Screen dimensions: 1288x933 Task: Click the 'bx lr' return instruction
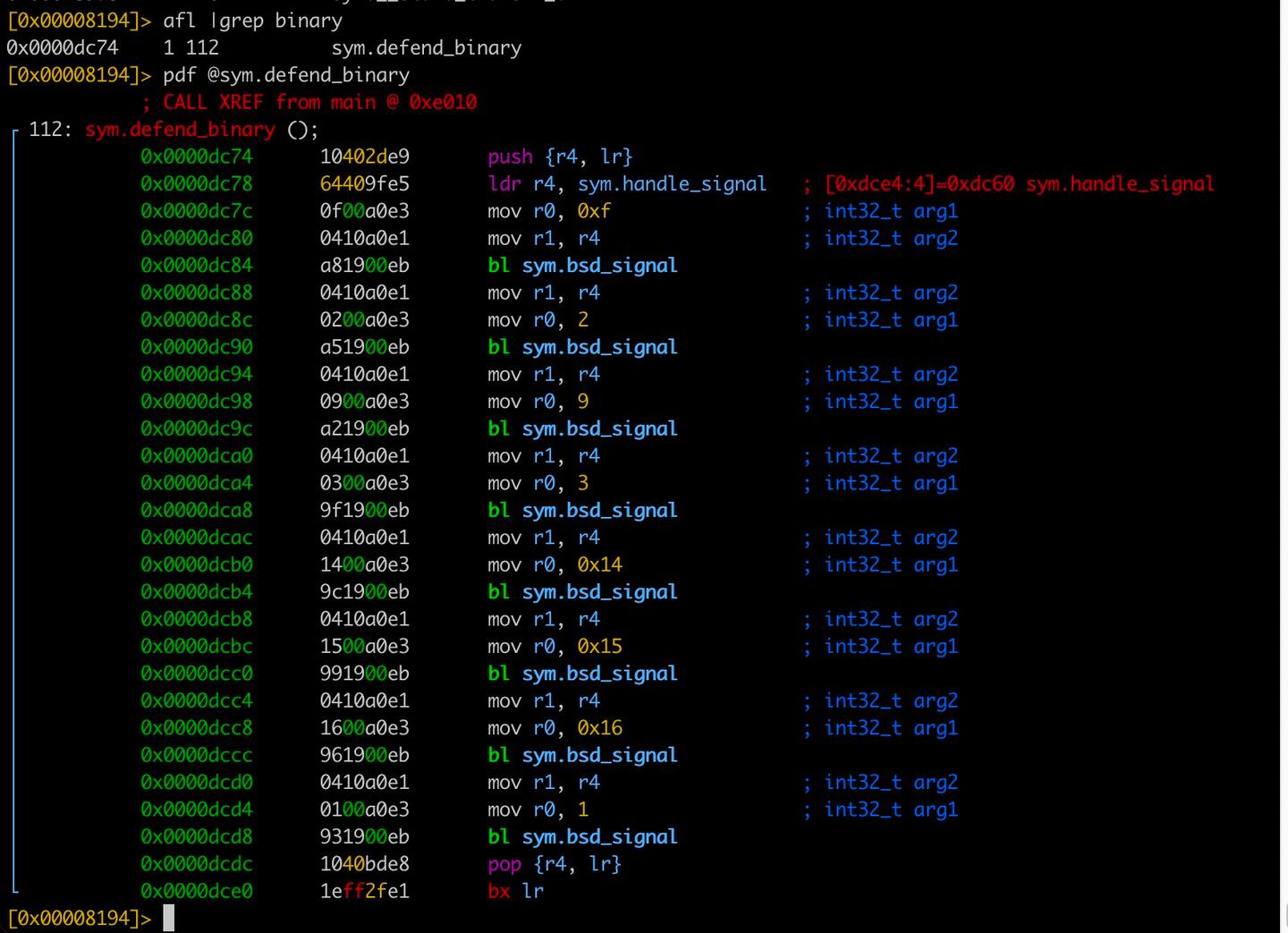click(x=515, y=891)
